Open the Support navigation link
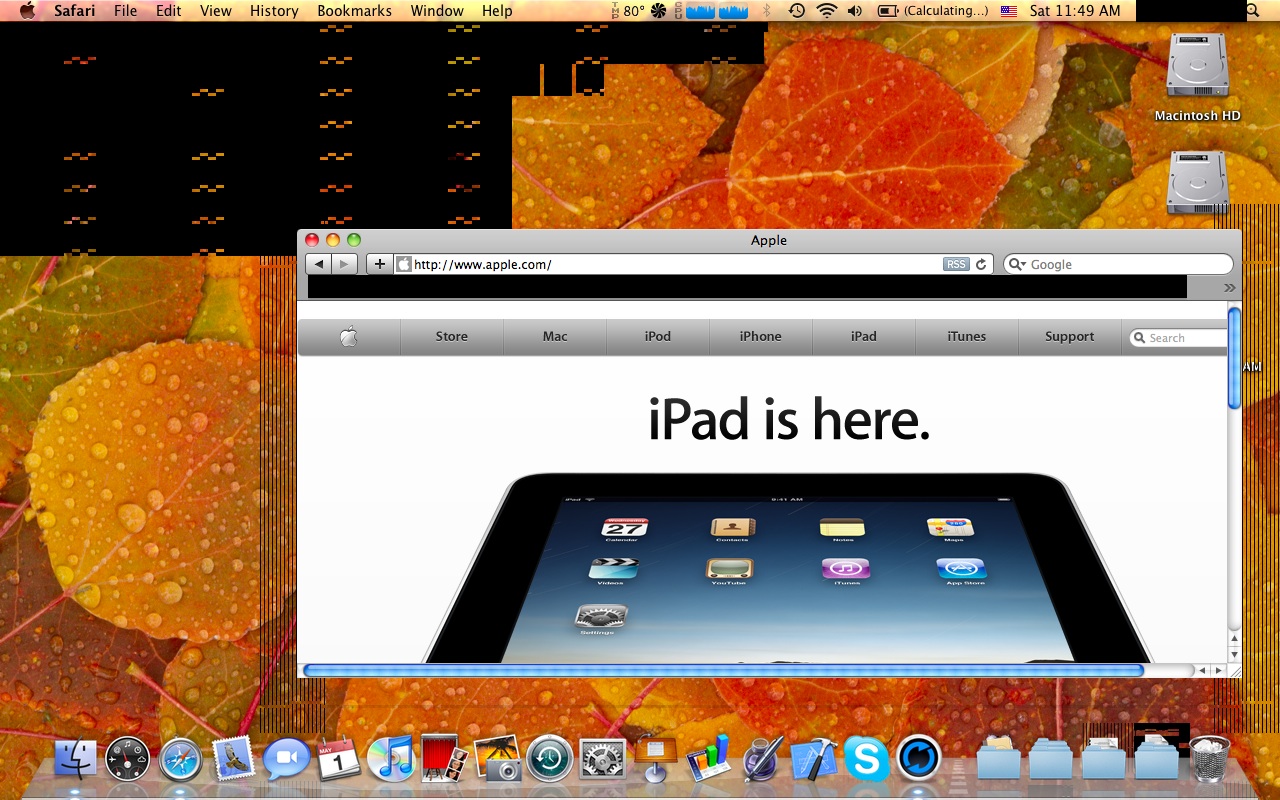 pyautogui.click(x=1070, y=337)
